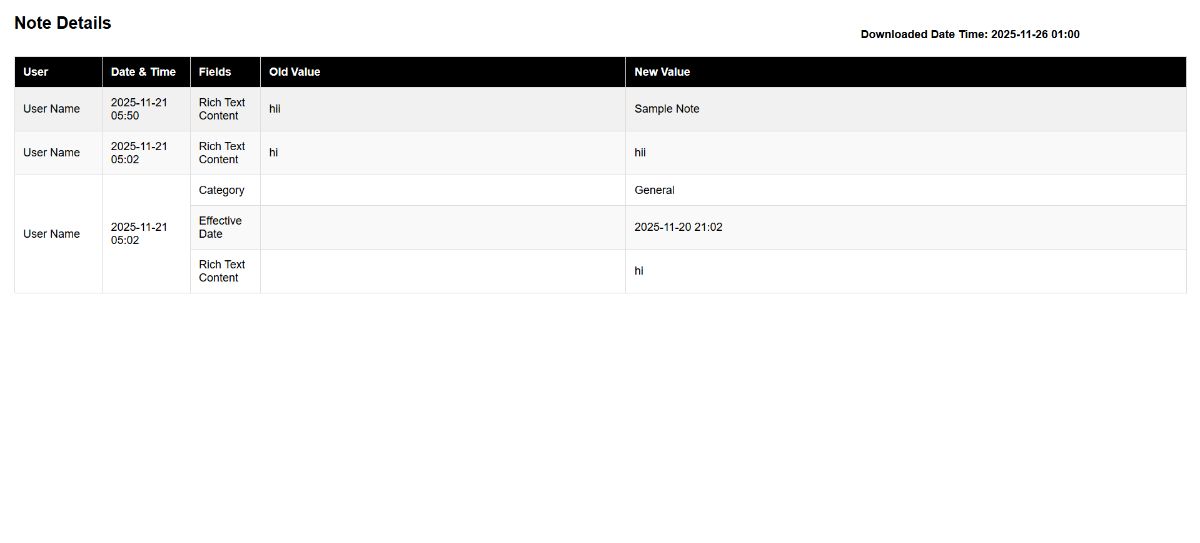
Task: Click the Old Value column header
Action: point(295,72)
